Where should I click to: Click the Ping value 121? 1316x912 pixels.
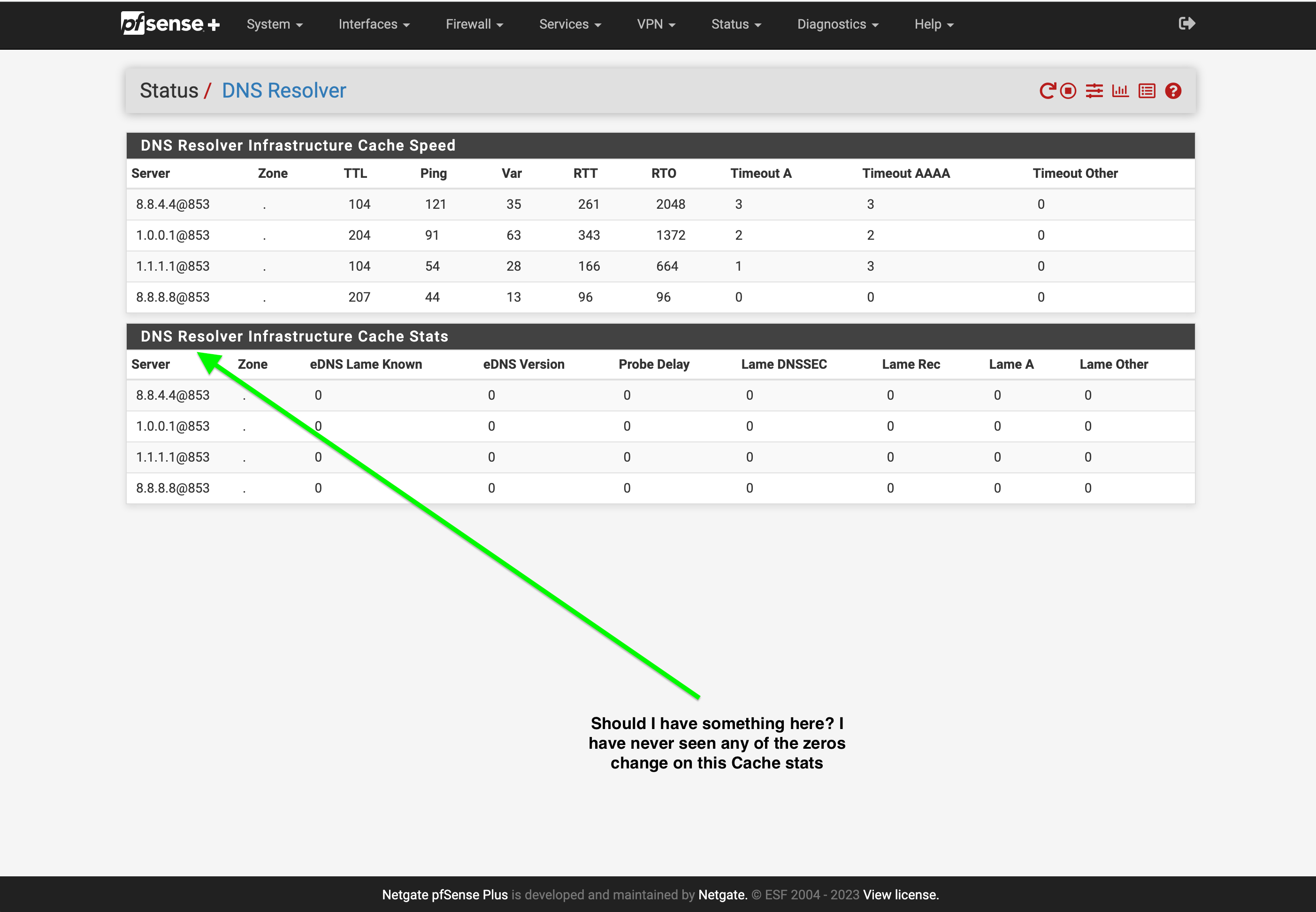tap(436, 204)
